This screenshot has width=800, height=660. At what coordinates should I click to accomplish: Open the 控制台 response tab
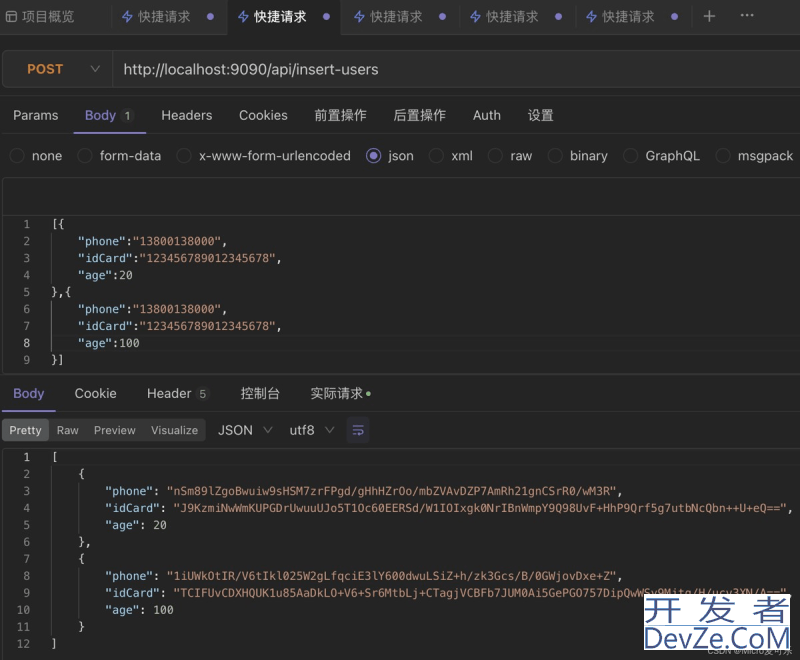point(260,393)
